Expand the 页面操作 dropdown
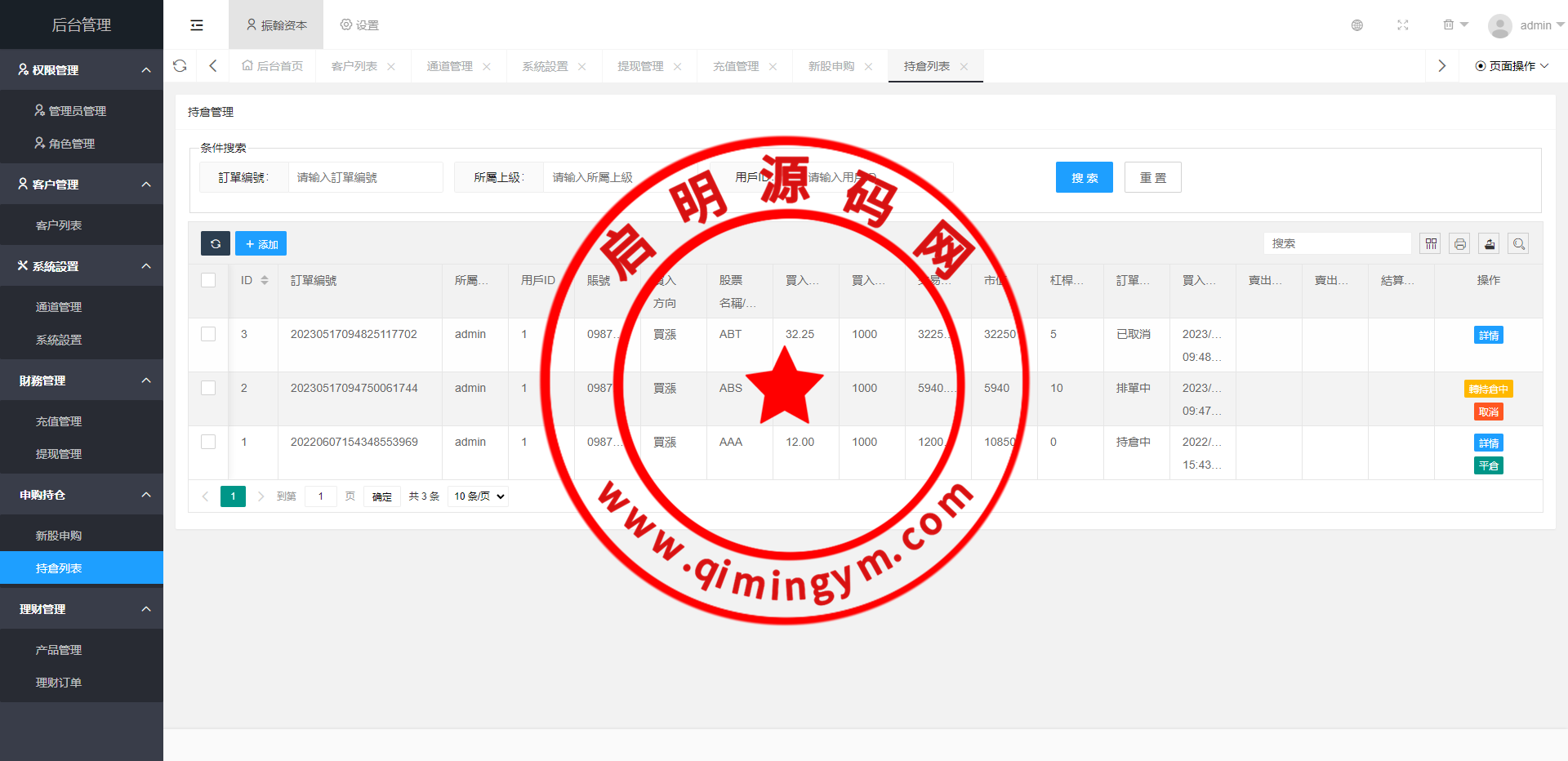1568x761 pixels. [1512, 66]
